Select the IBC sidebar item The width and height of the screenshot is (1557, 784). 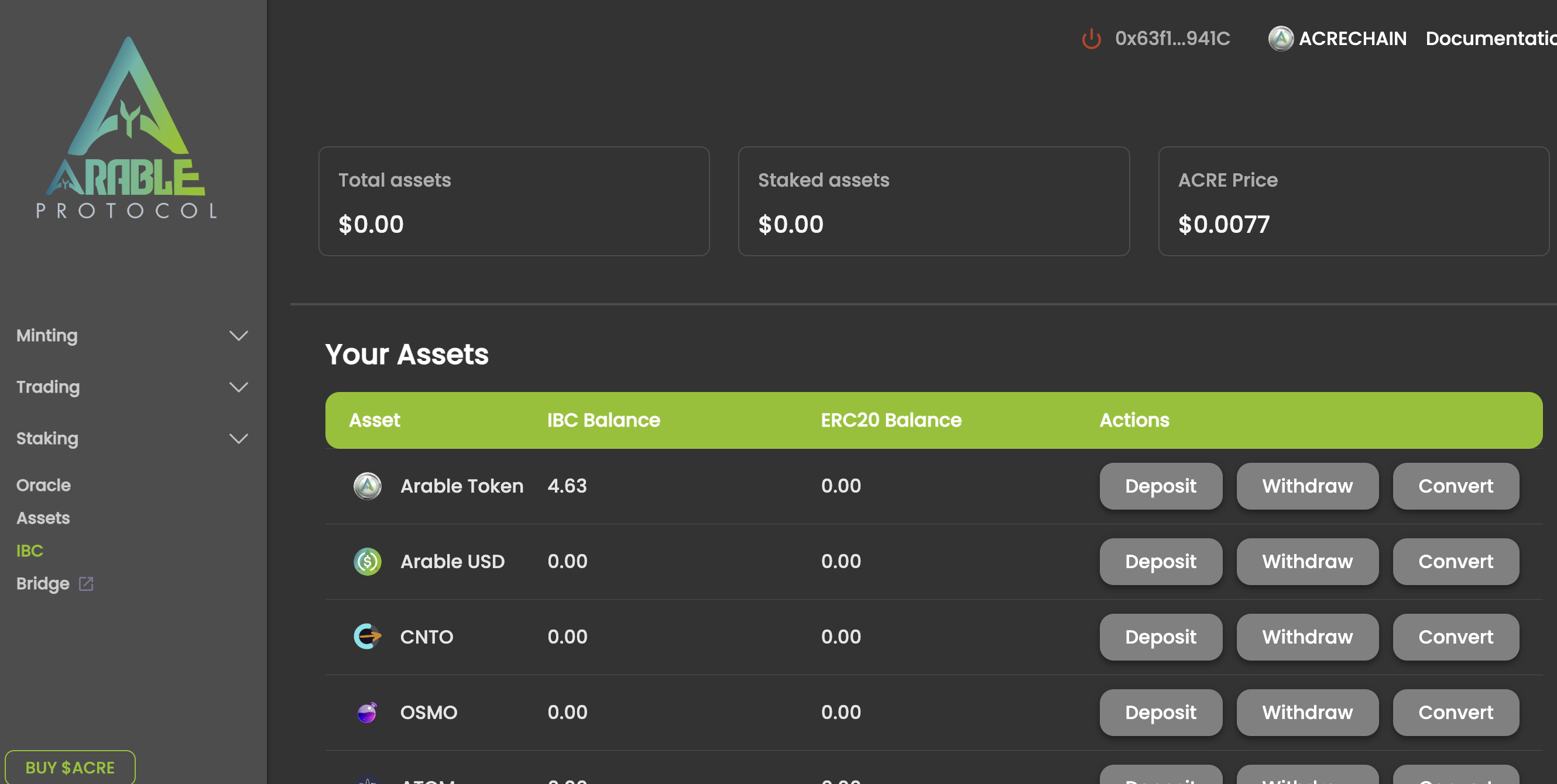pyautogui.click(x=30, y=551)
